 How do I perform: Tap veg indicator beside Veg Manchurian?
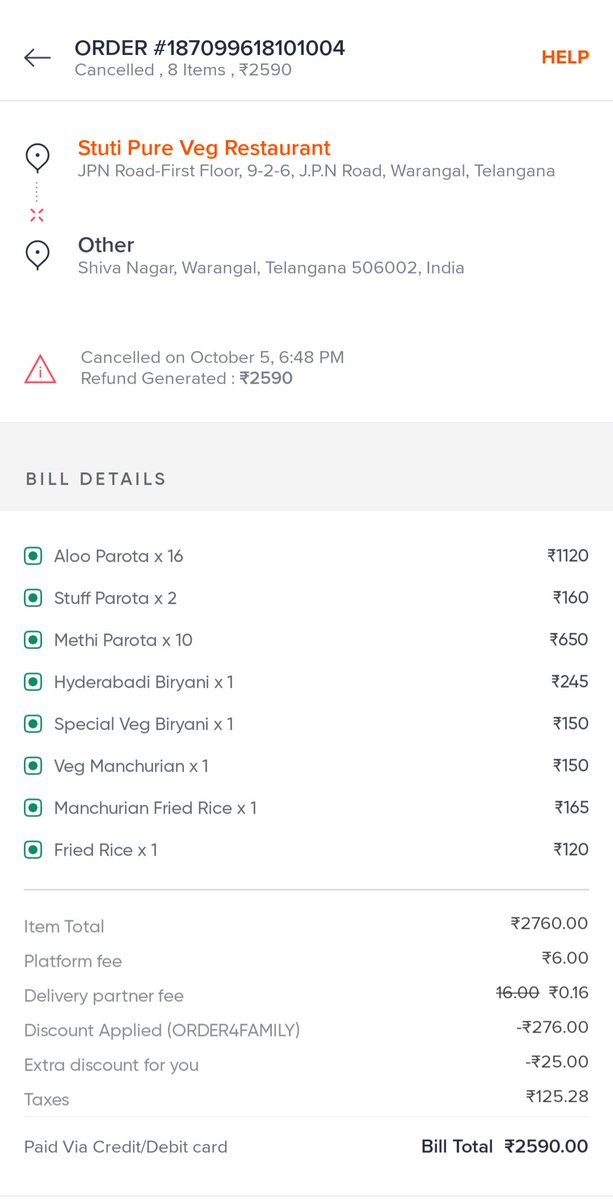coord(33,766)
